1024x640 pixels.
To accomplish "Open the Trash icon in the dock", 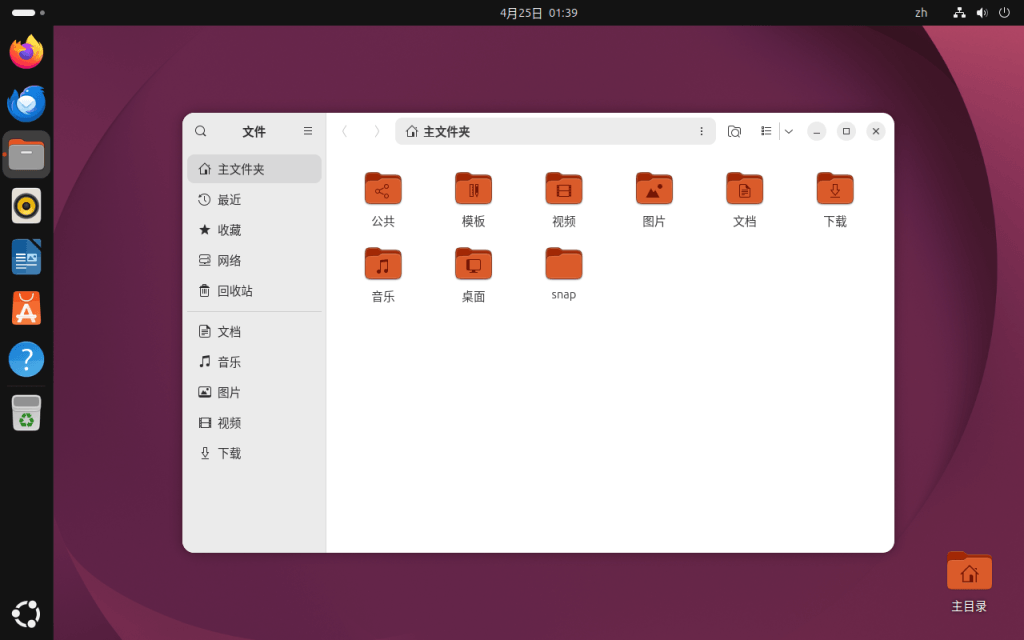I will [x=26, y=413].
